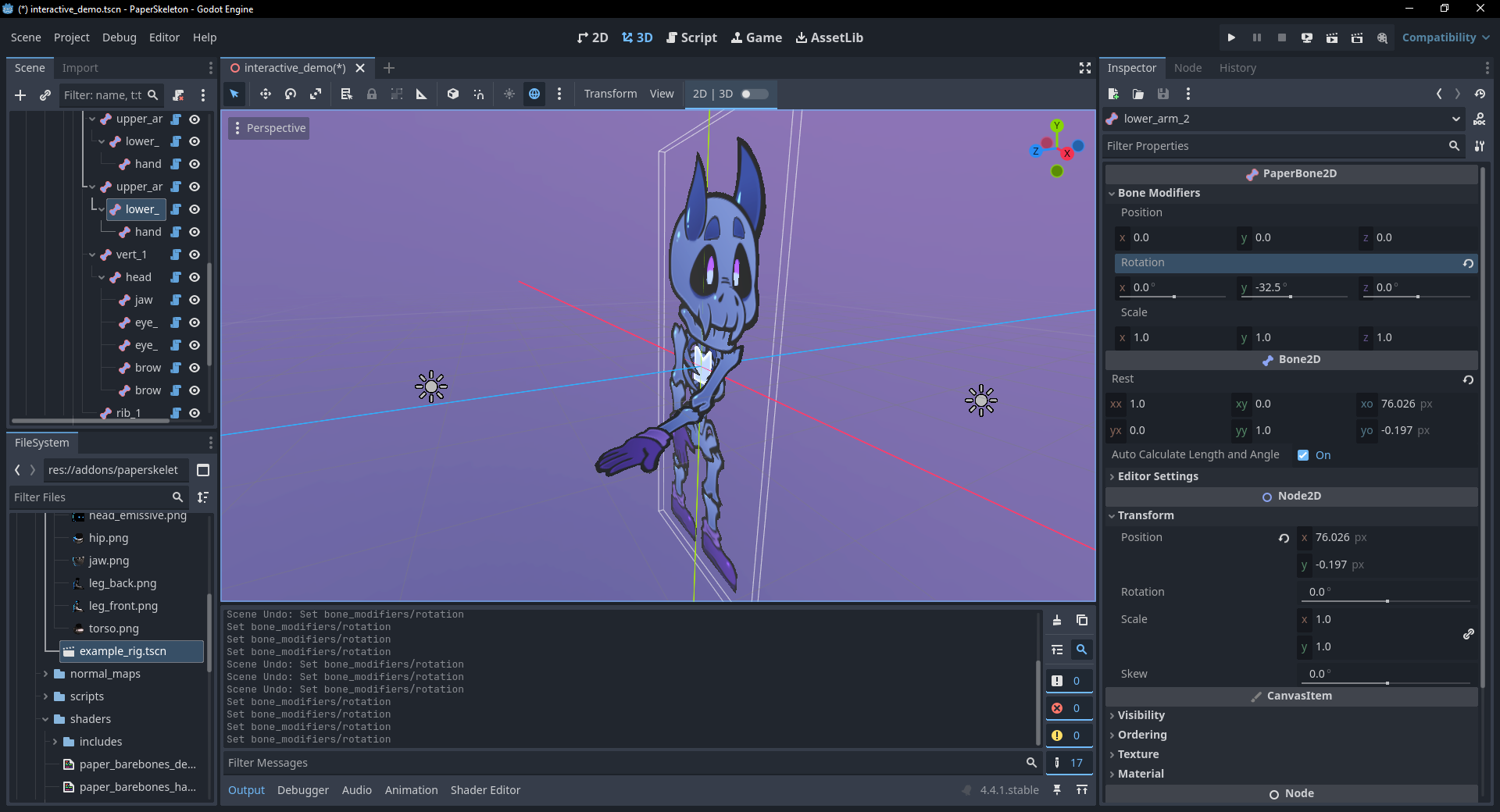
Task: Switch to the Import tab
Action: [80, 68]
